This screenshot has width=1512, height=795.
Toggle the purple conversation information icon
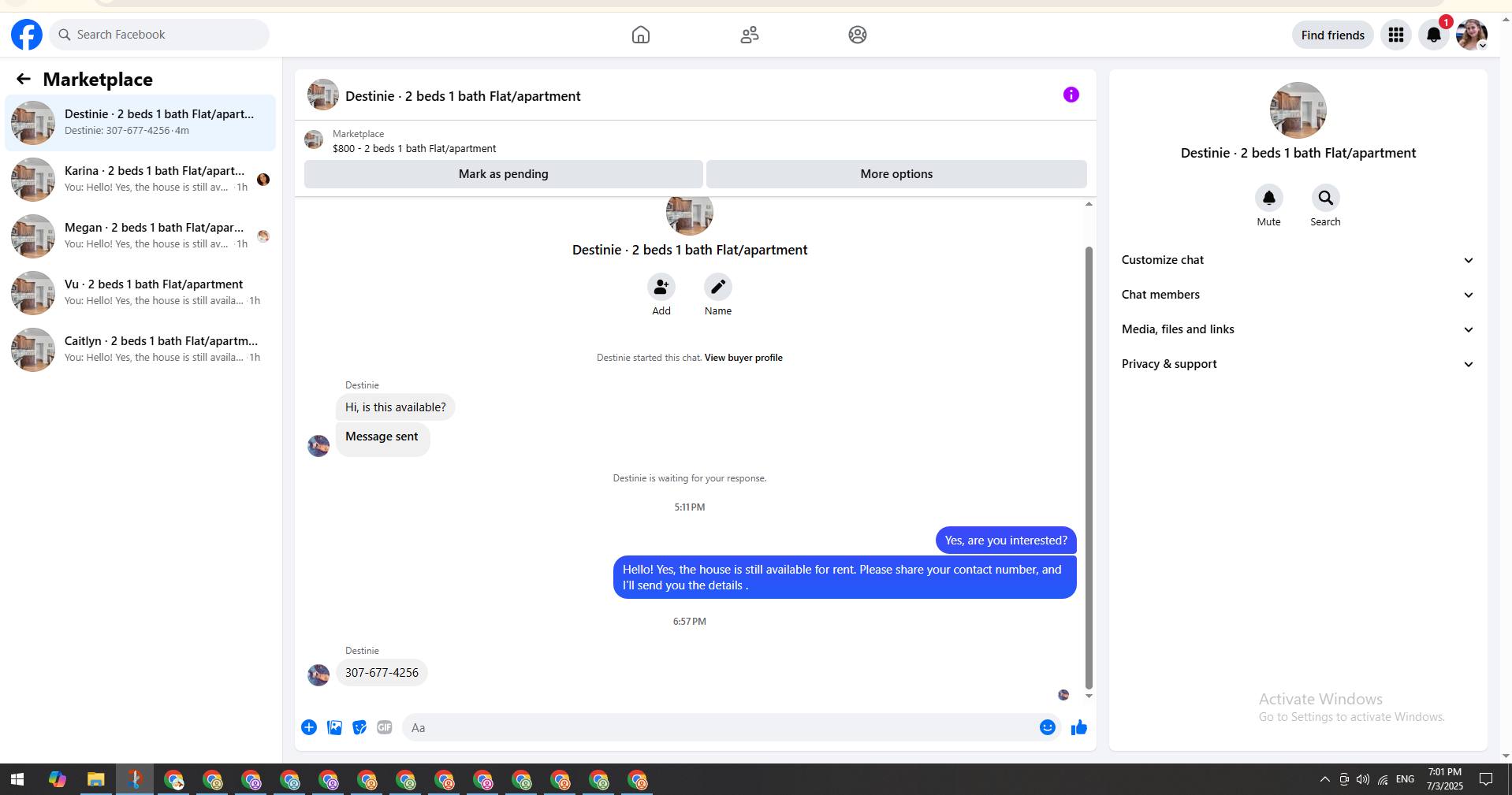click(1071, 95)
